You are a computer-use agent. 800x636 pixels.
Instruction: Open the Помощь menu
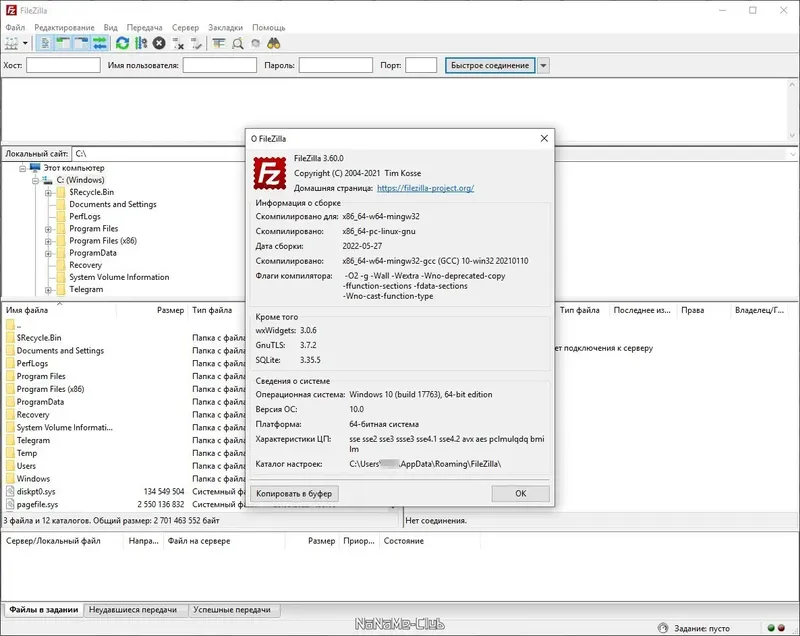pos(268,28)
